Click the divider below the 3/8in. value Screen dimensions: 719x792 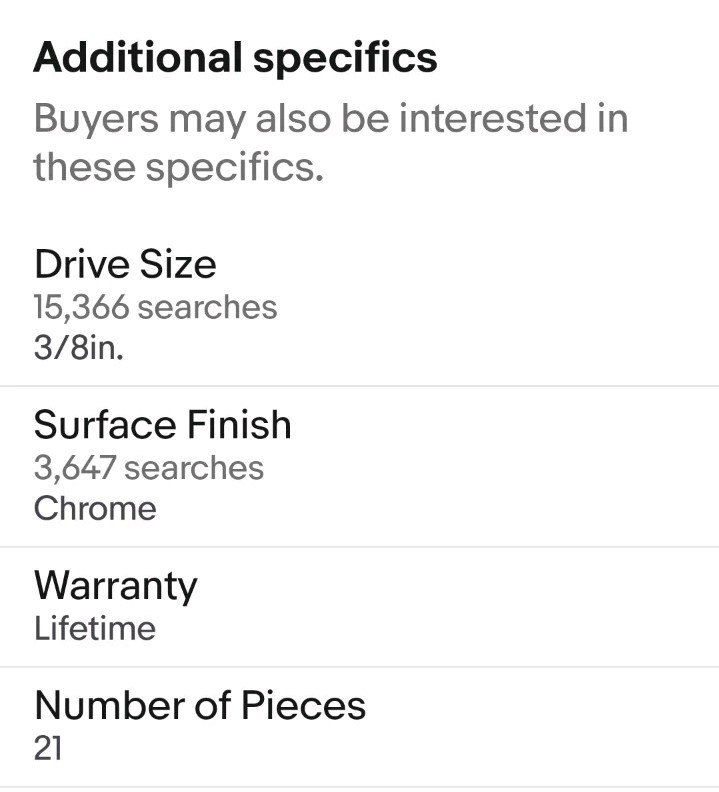pyautogui.click(x=359, y=386)
